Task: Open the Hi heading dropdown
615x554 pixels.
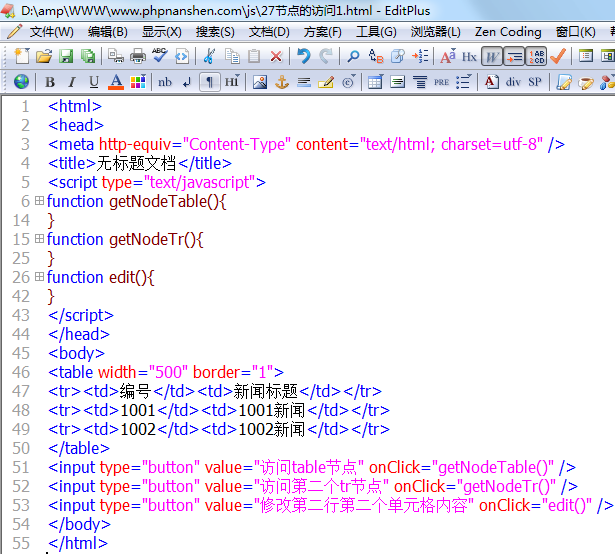Action: (232, 82)
